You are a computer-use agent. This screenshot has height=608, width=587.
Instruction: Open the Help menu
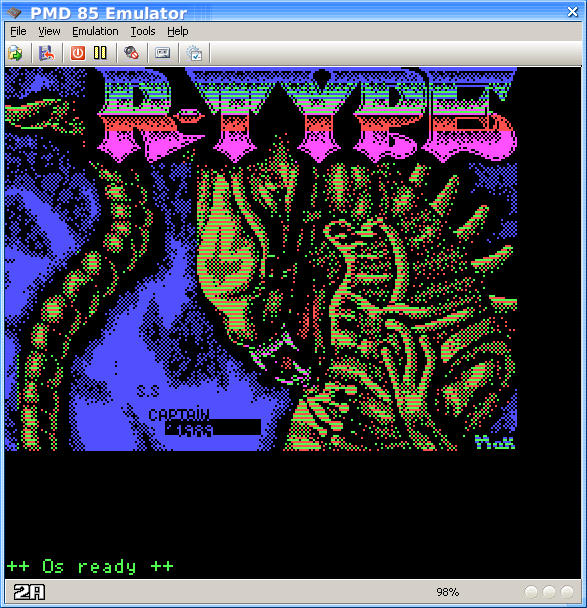pos(178,31)
